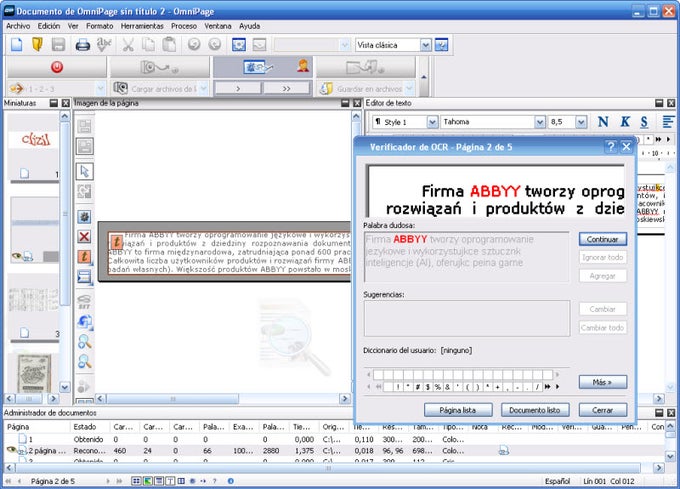Toggle the text view T icon in status bar
This screenshot has width=680, height=489.
pyautogui.click(x=170, y=481)
